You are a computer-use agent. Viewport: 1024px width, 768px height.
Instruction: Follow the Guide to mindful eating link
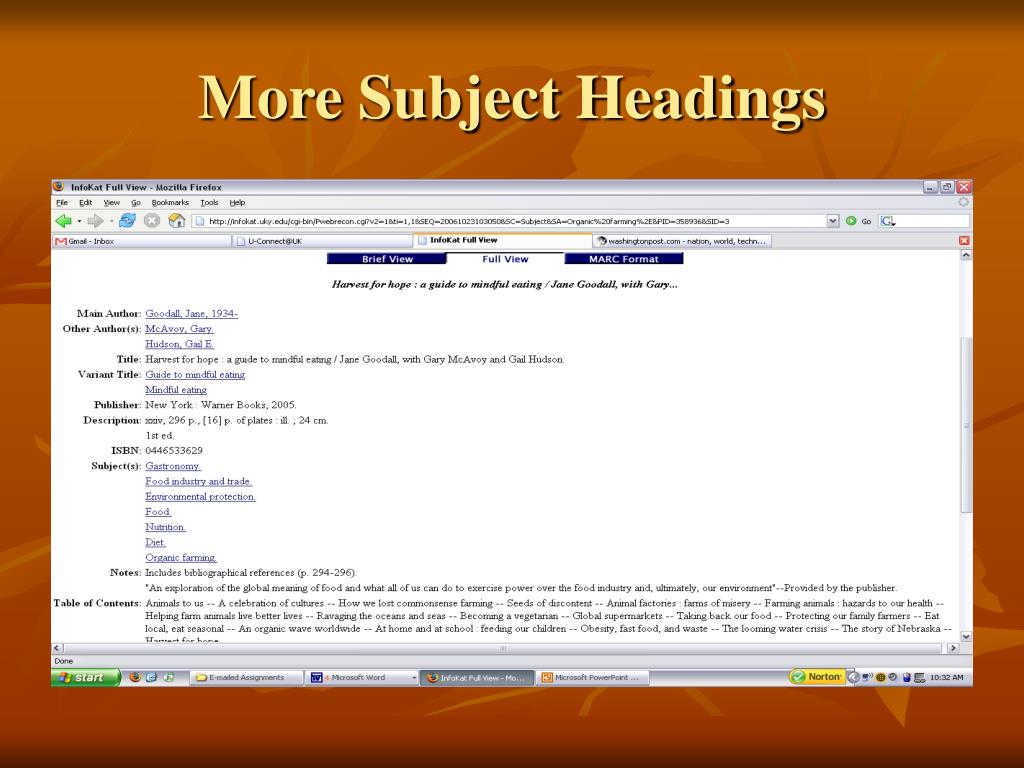(x=195, y=374)
